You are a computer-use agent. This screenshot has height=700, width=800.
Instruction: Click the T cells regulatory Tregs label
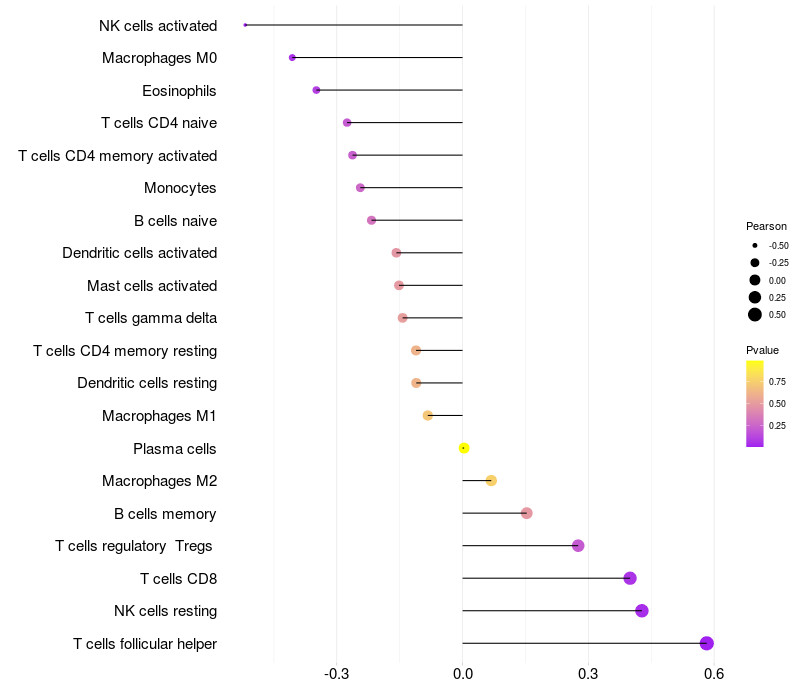(x=134, y=546)
